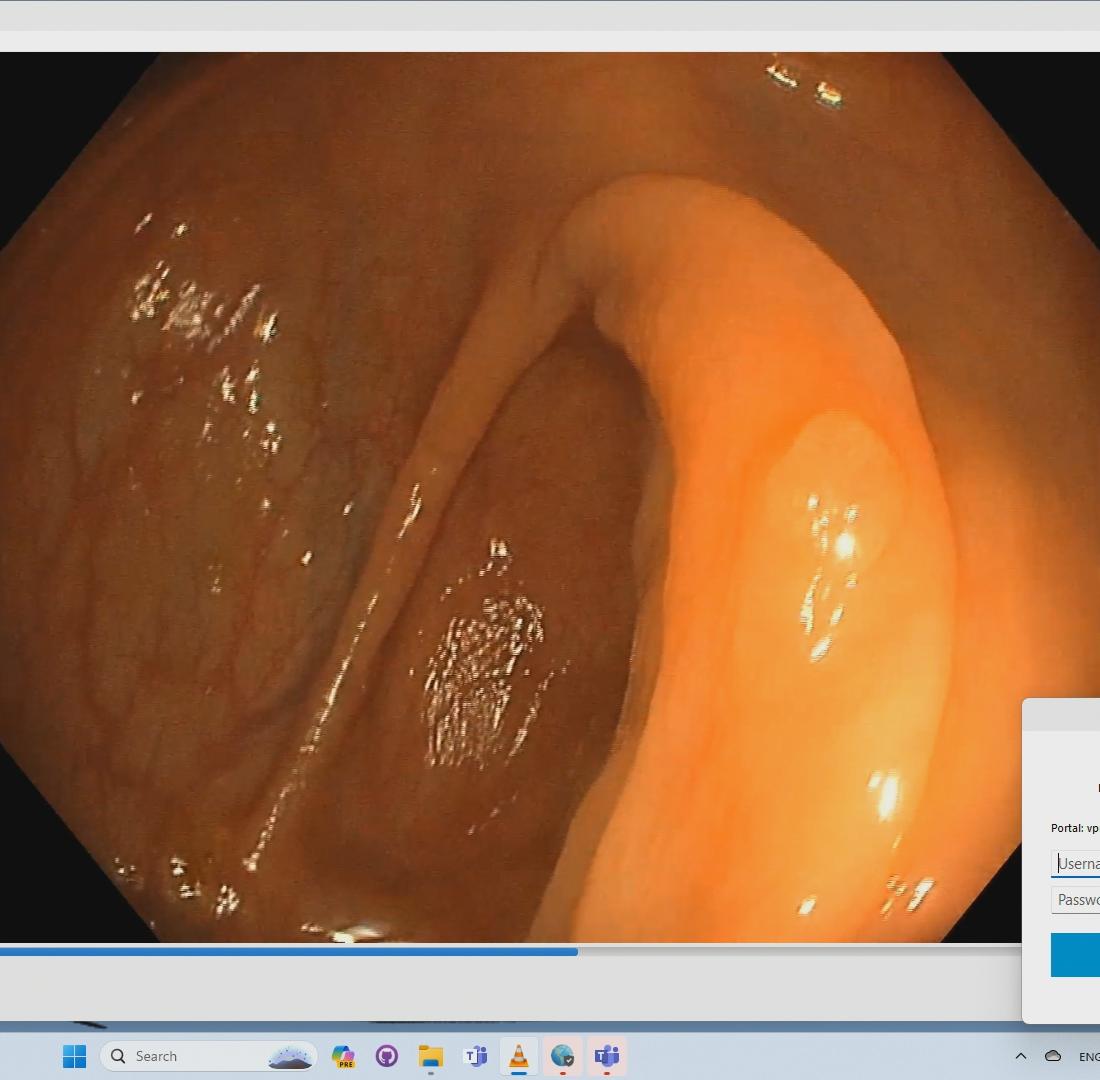Open the Windows Start menu

click(x=74, y=1055)
